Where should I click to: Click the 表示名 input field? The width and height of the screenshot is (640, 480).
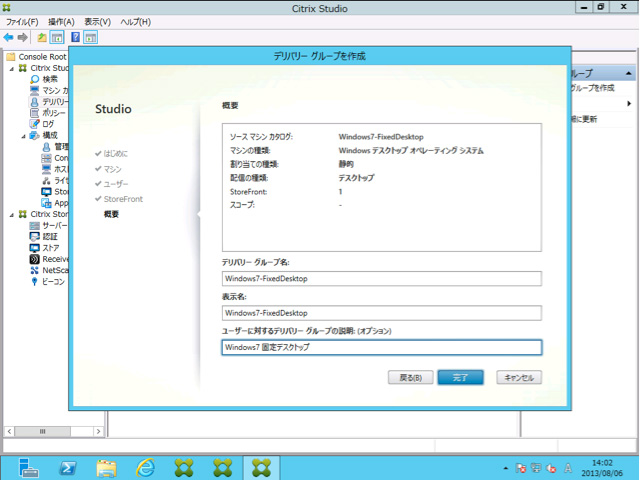[x=382, y=313]
